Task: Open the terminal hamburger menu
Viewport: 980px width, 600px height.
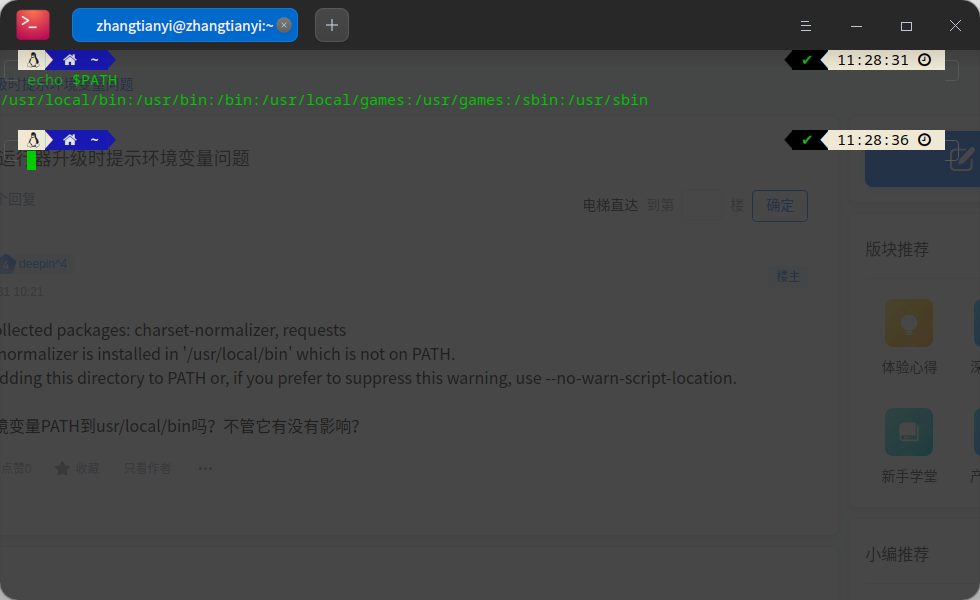Action: [x=806, y=26]
